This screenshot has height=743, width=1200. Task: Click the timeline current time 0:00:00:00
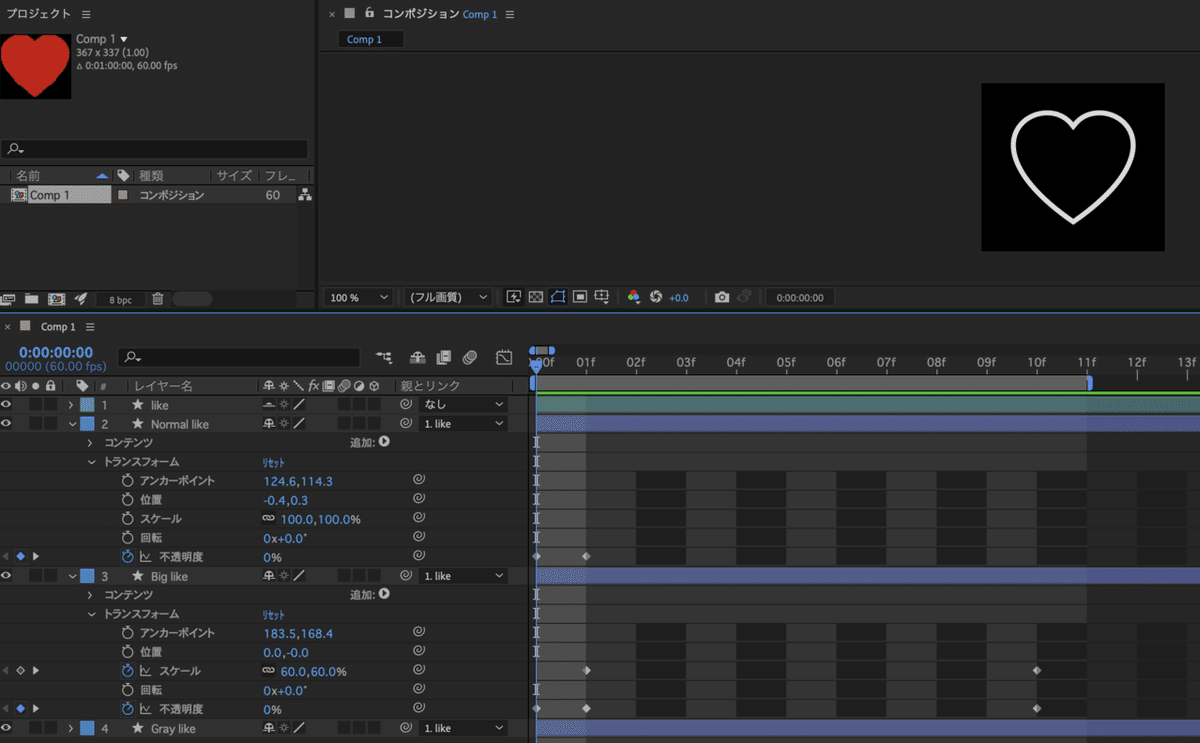coord(56,352)
